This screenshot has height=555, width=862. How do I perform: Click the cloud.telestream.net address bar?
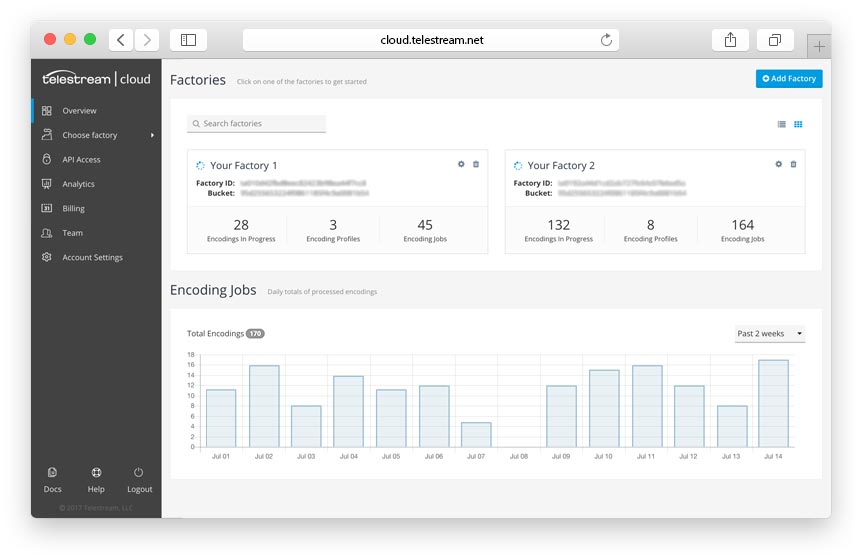pos(431,40)
